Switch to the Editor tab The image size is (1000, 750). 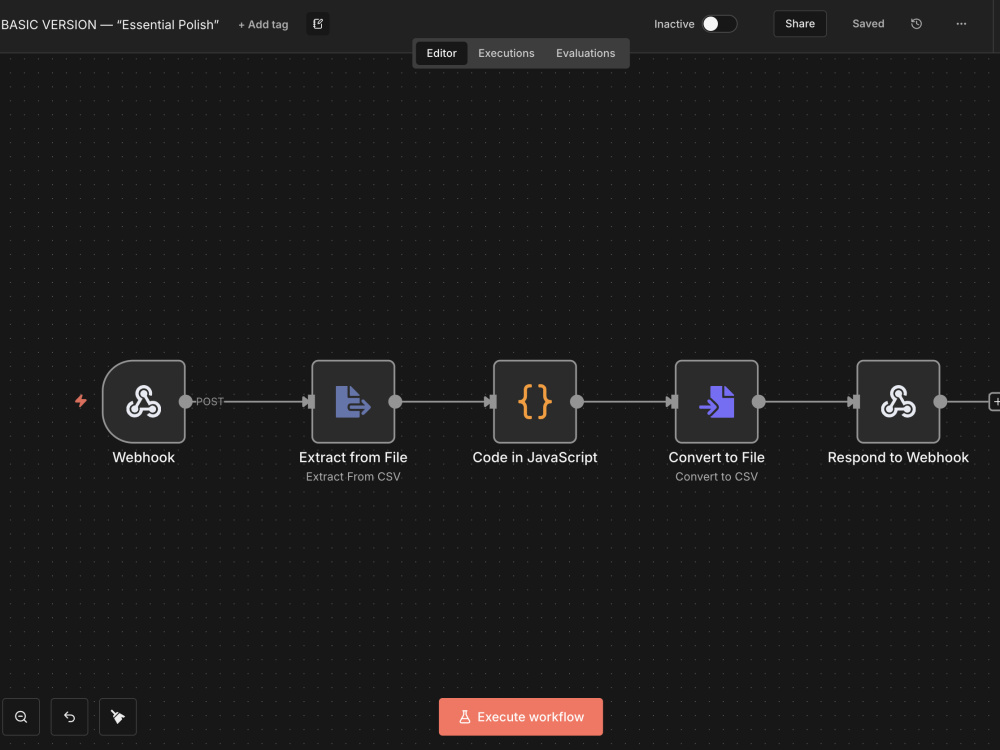point(441,53)
